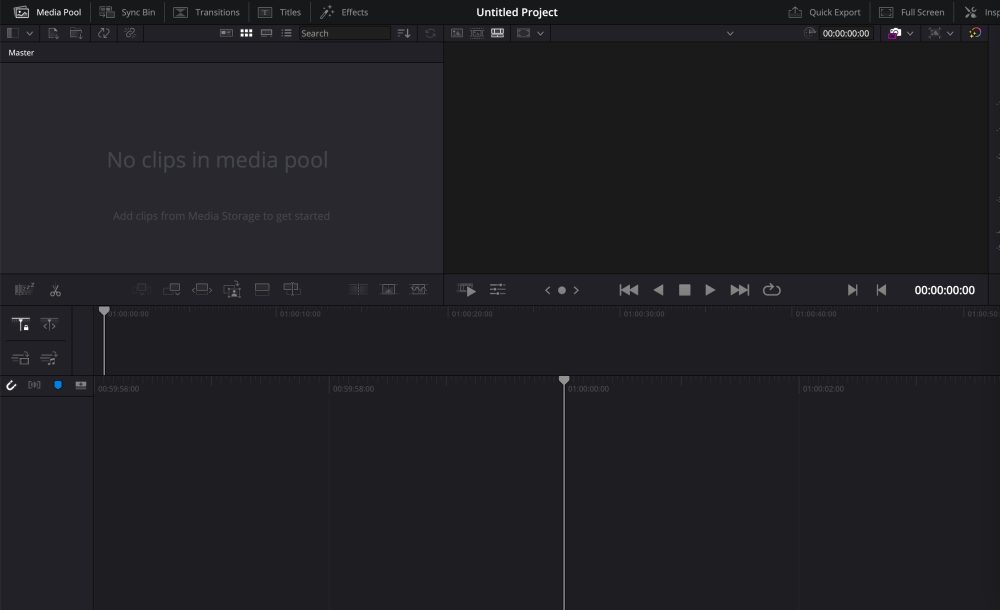Screen dimensions: 1000x610
Task: Click the Full Screen button
Action: (911, 12)
